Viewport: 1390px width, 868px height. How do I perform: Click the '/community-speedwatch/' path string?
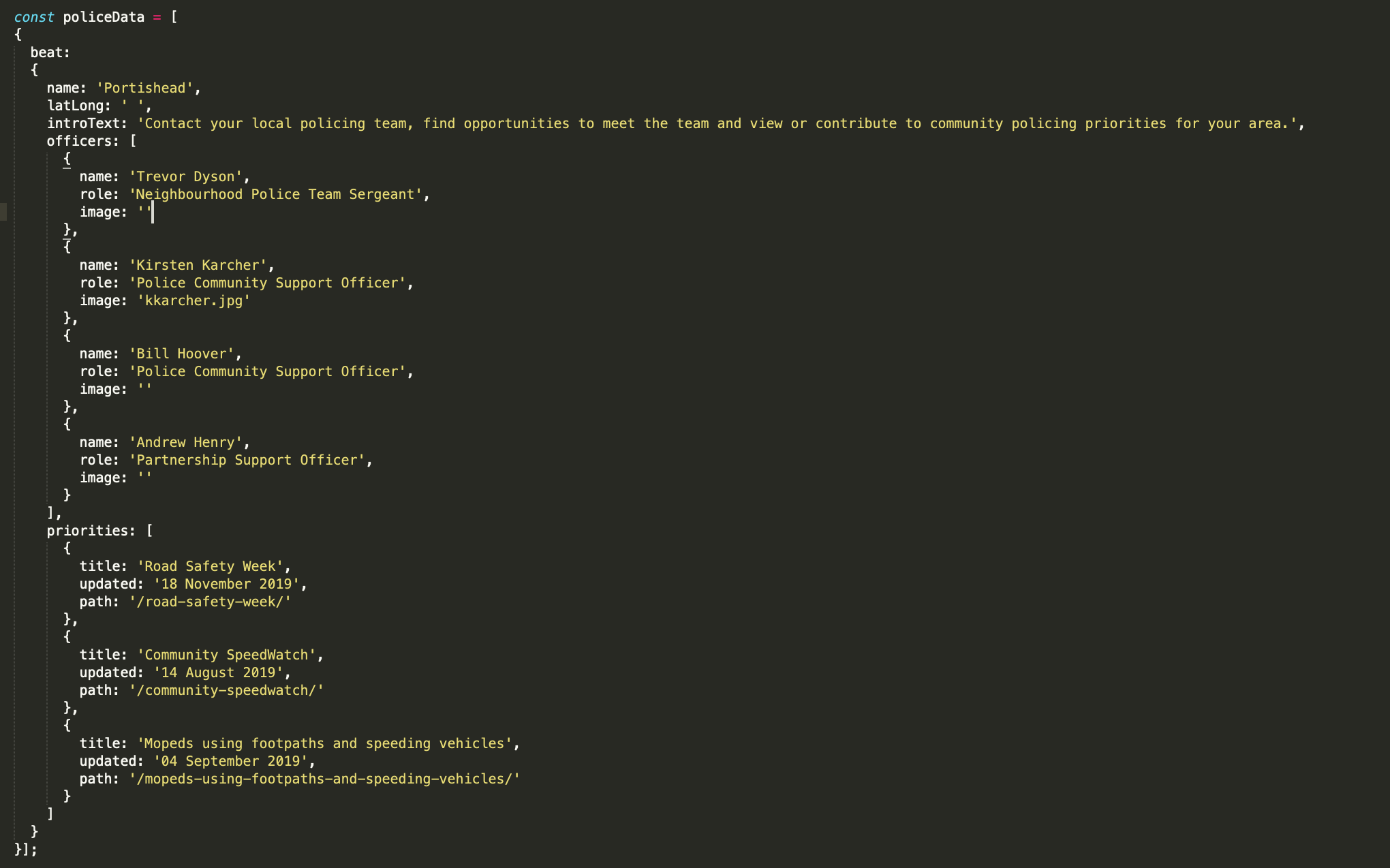click(226, 690)
